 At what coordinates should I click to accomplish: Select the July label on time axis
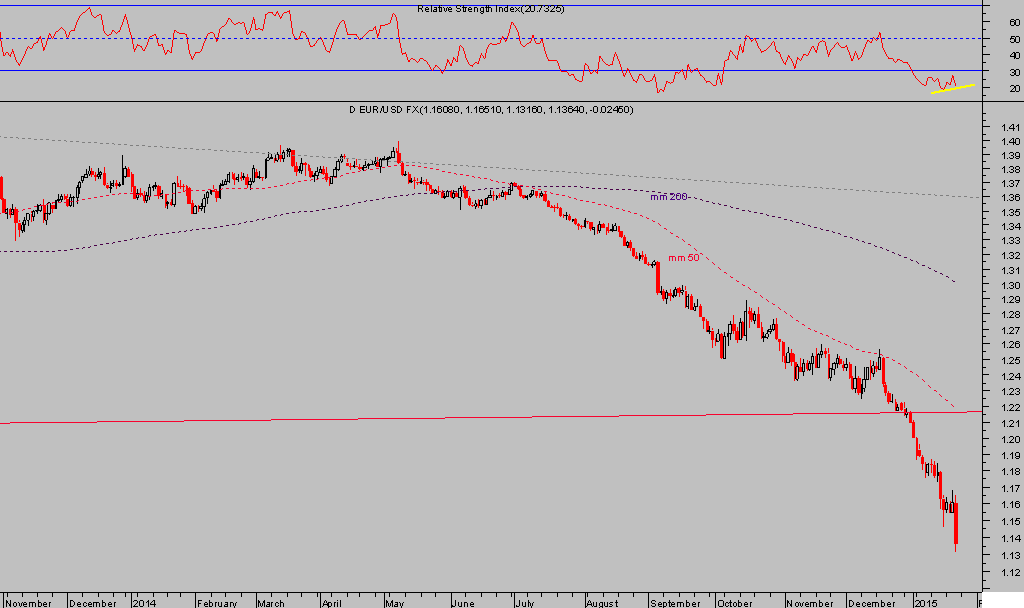523,603
